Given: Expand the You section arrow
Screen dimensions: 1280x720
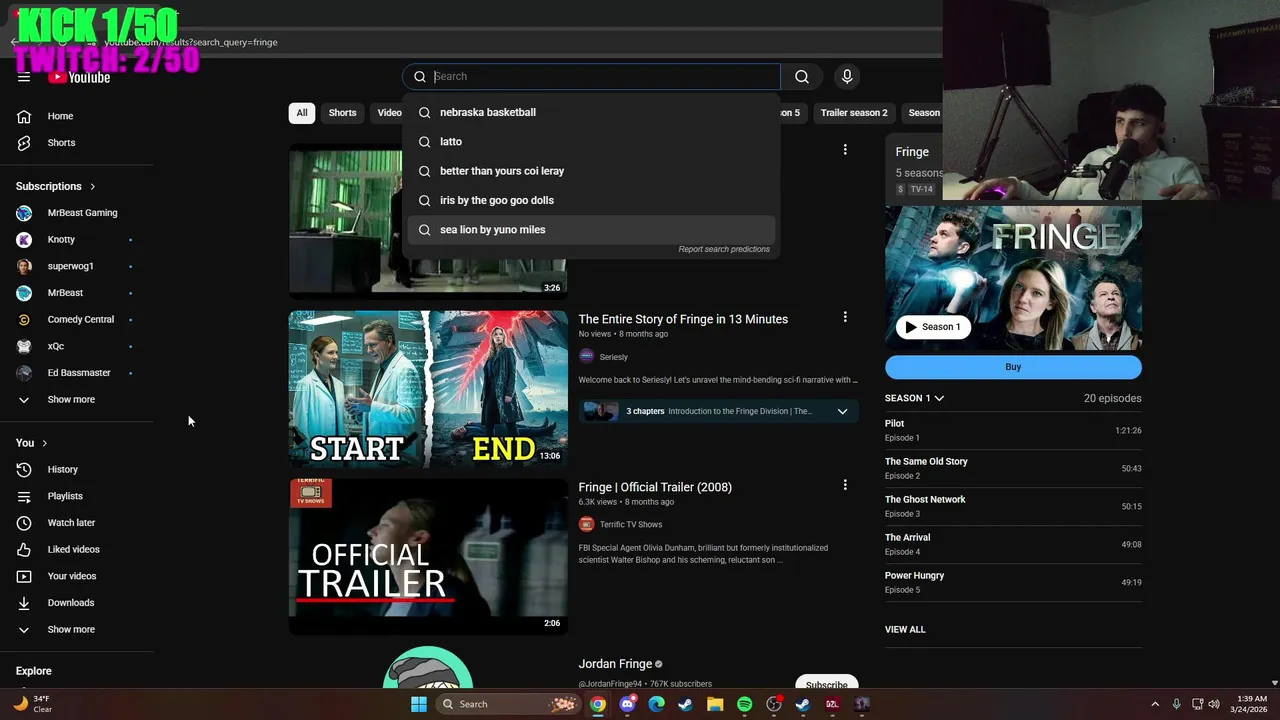Looking at the screenshot, I should click(x=44, y=443).
